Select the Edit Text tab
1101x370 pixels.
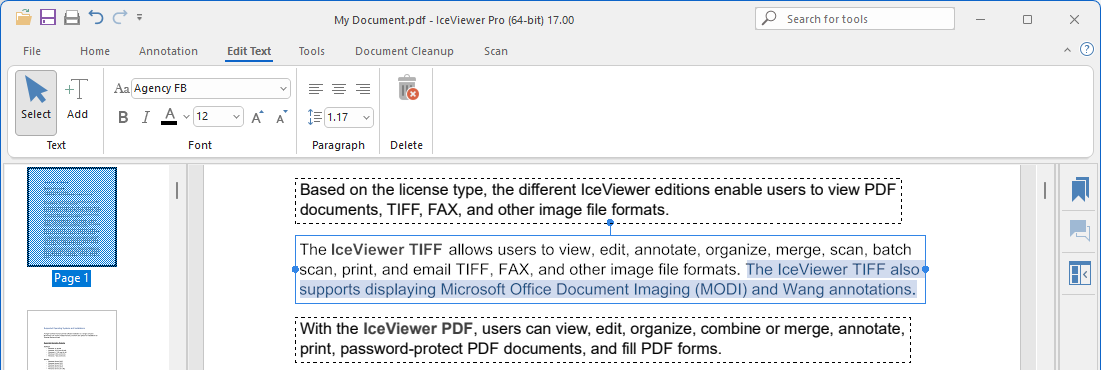point(249,51)
